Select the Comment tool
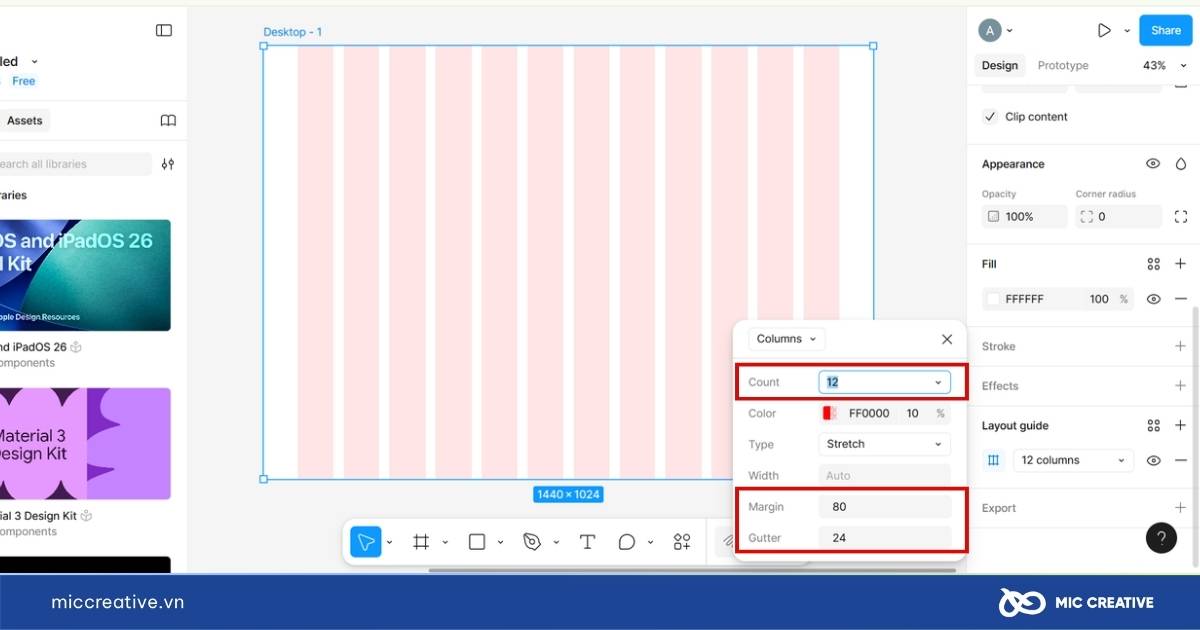The image size is (1200, 630). [x=627, y=542]
